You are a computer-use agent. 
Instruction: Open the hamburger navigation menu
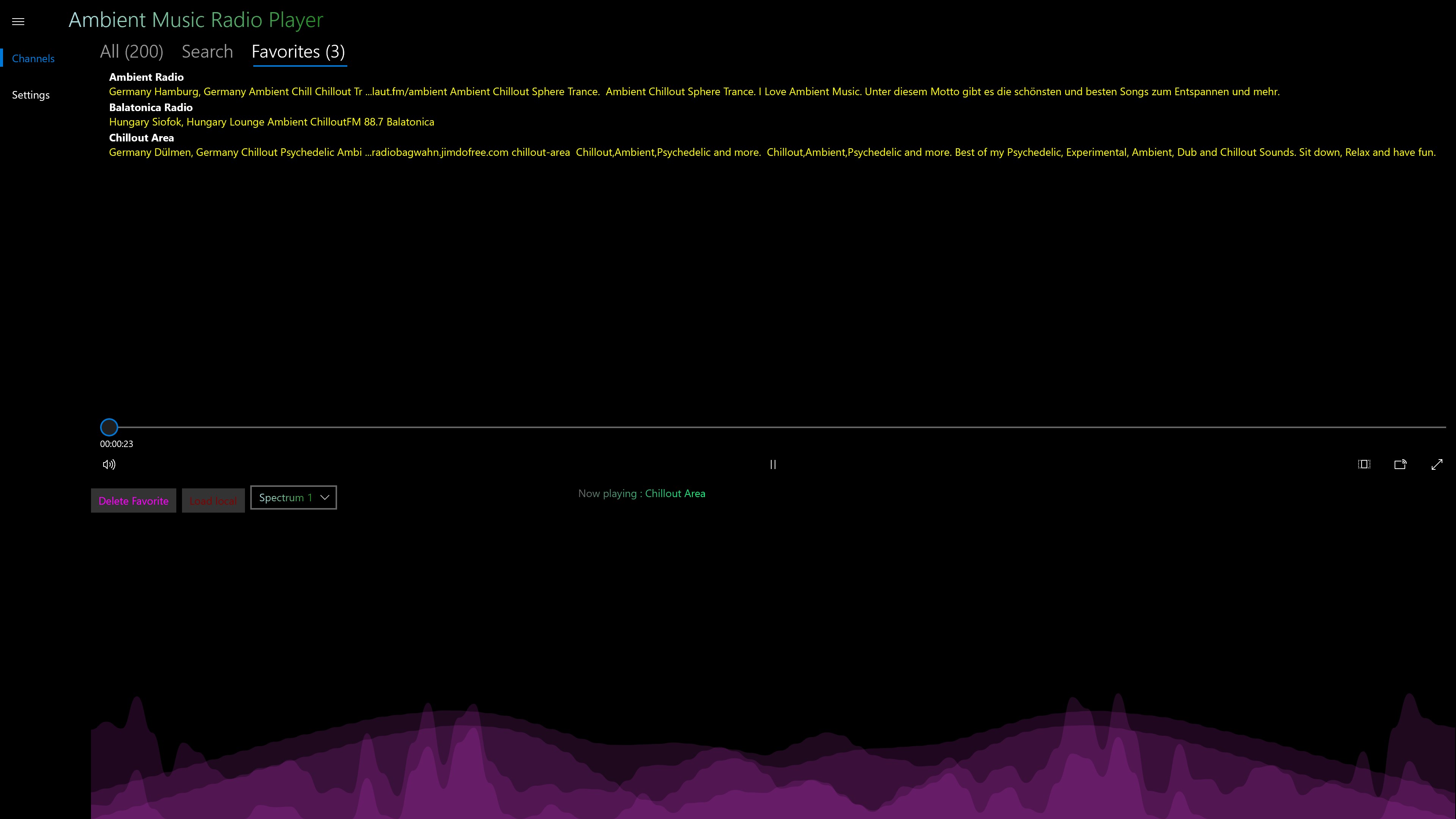point(18,22)
